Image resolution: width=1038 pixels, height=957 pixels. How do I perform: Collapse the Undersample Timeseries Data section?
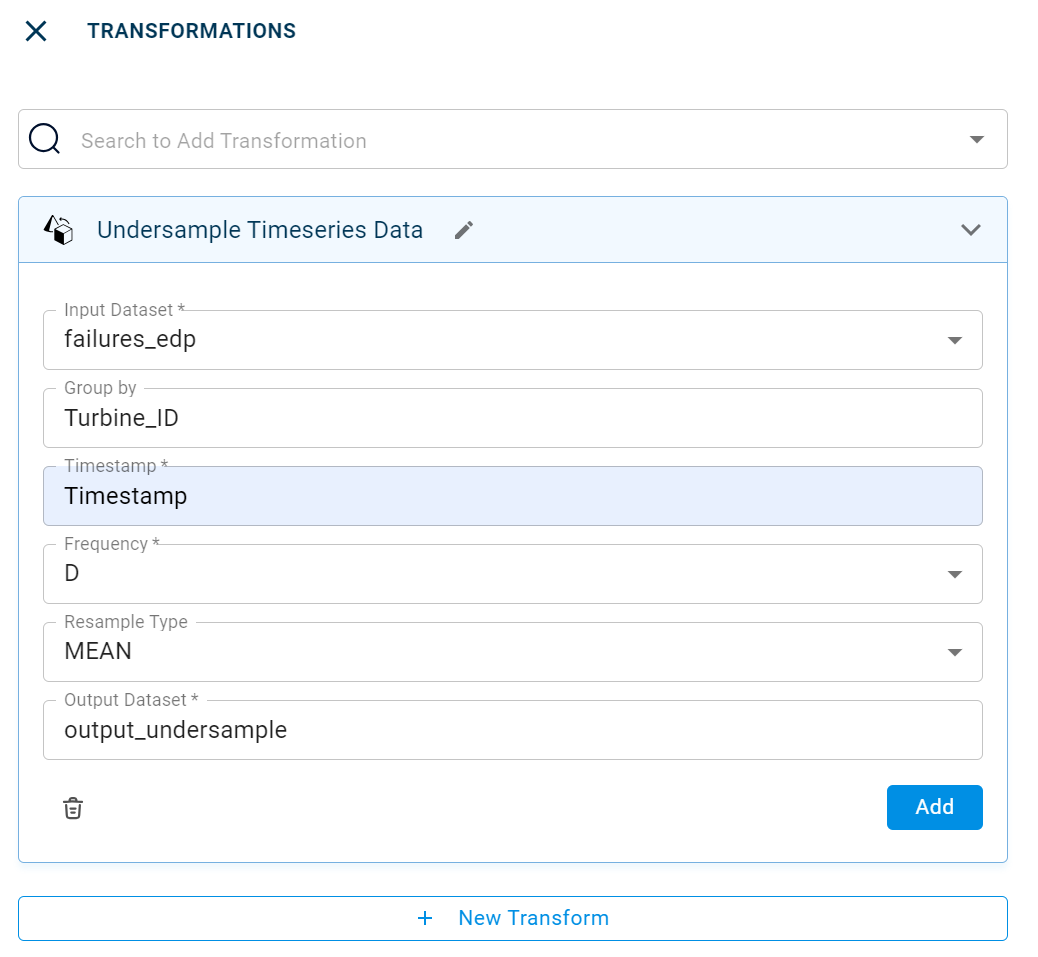(970, 230)
